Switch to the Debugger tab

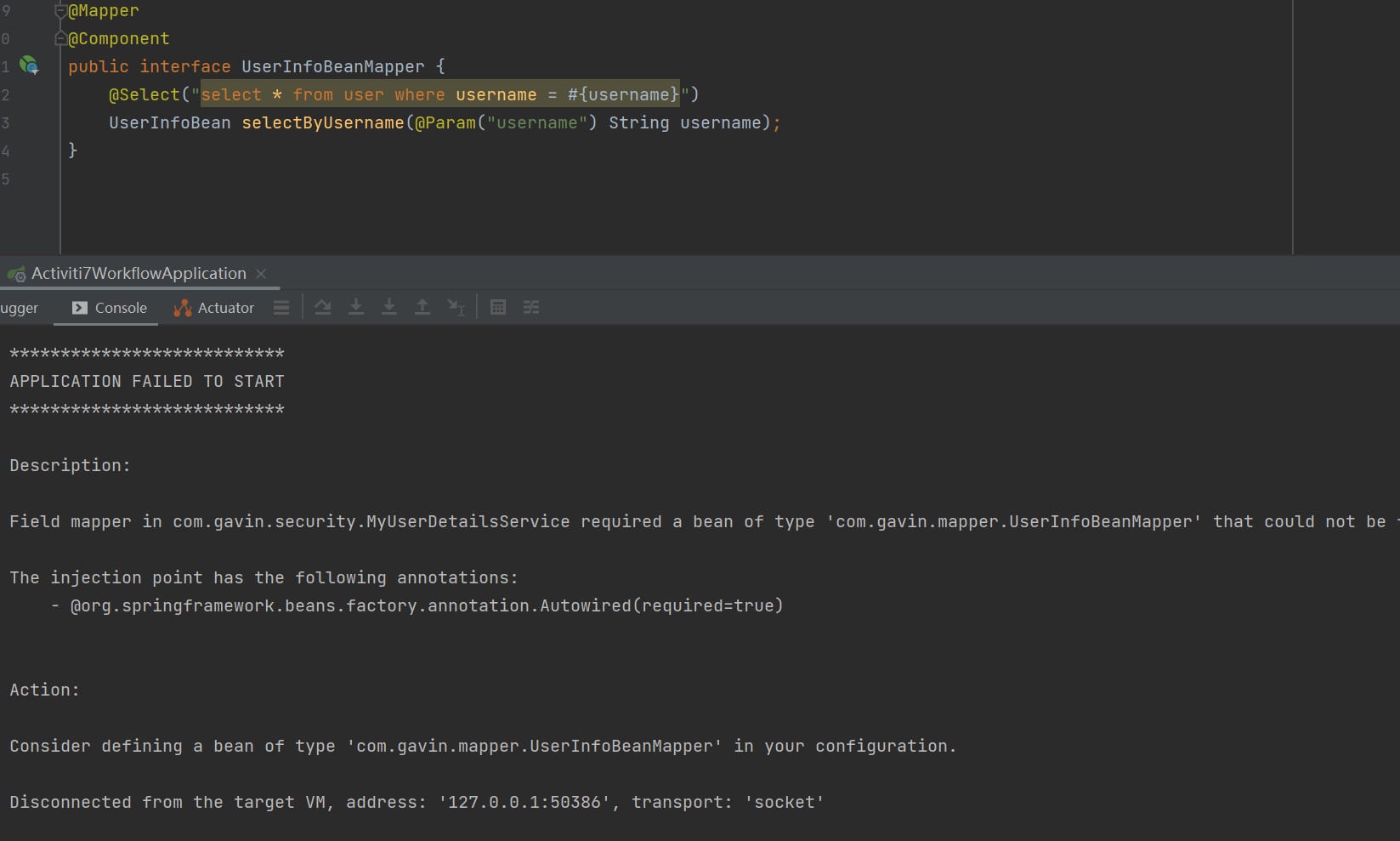tap(20, 308)
